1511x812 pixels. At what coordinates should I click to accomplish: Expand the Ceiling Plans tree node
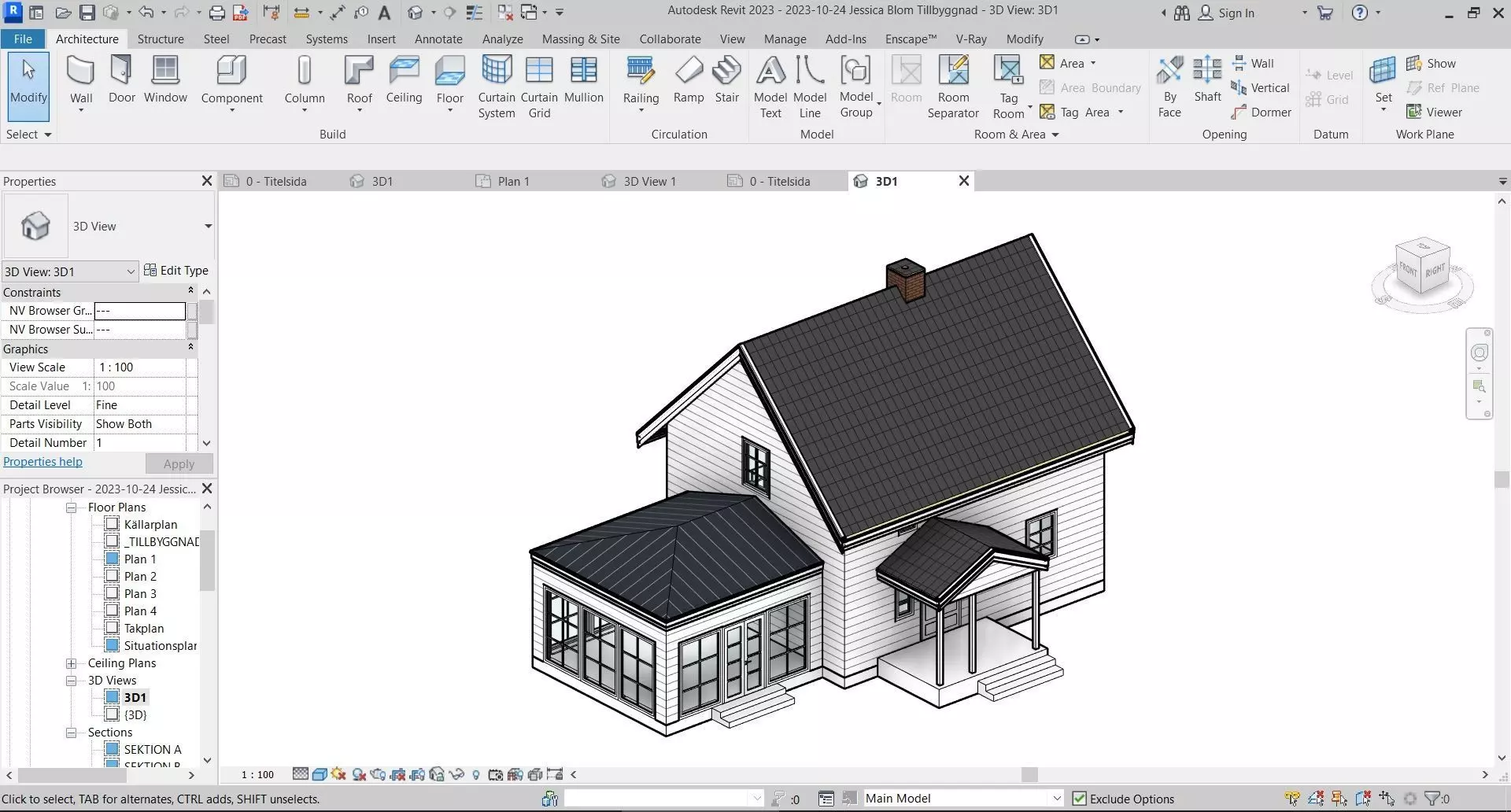71,663
